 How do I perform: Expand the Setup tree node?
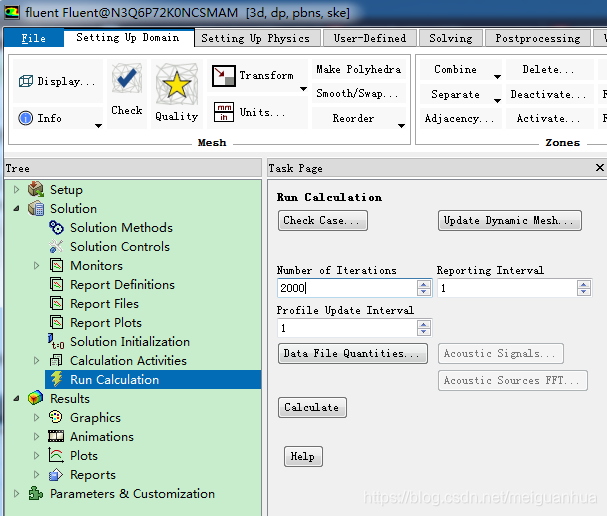[x=16, y=190]
